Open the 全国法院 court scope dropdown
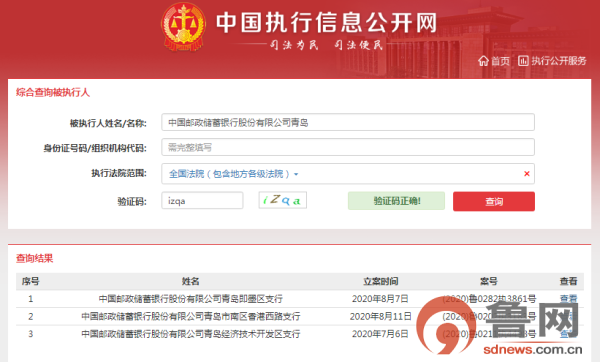This screenshot has height=362, width=600. (x=233, y=174)
